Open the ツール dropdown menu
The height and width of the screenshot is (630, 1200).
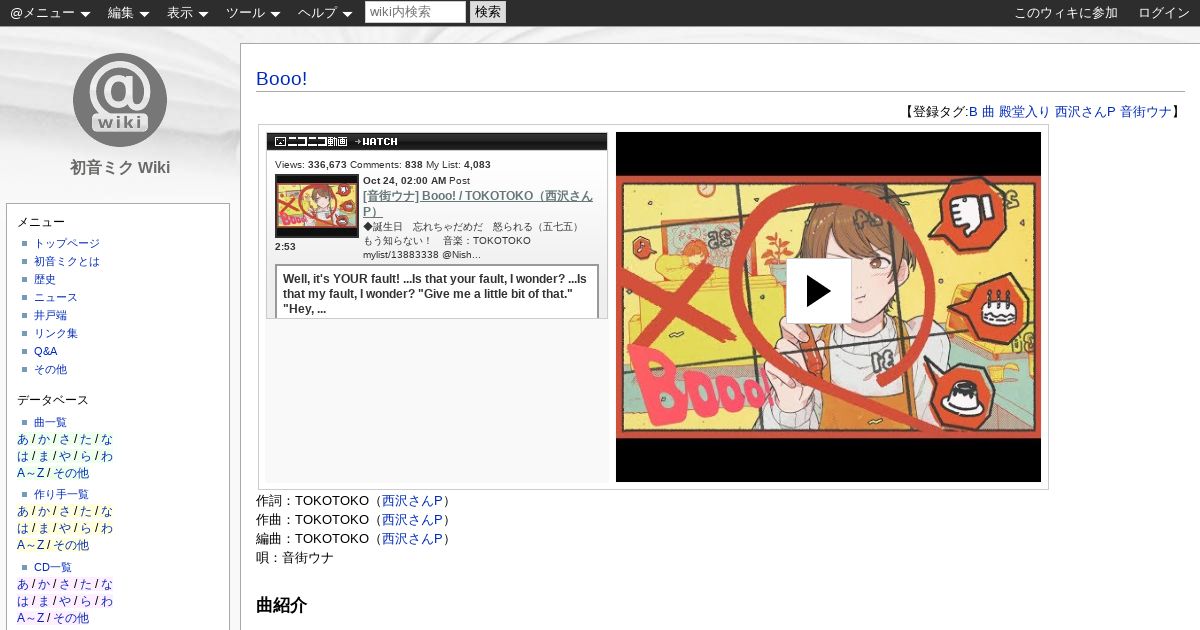tap(253, 13)
